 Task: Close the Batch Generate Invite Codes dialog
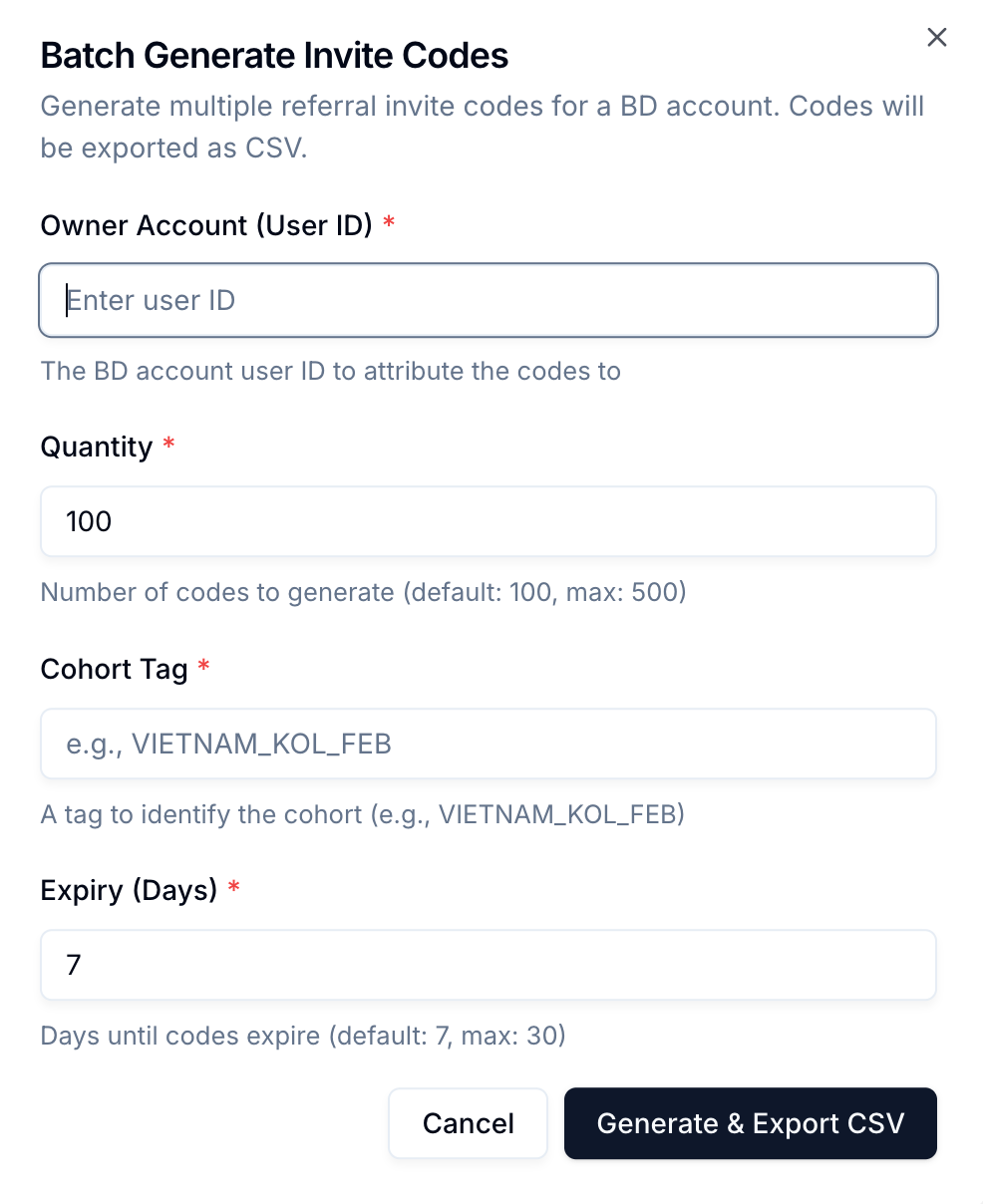(x=936, y=38)
